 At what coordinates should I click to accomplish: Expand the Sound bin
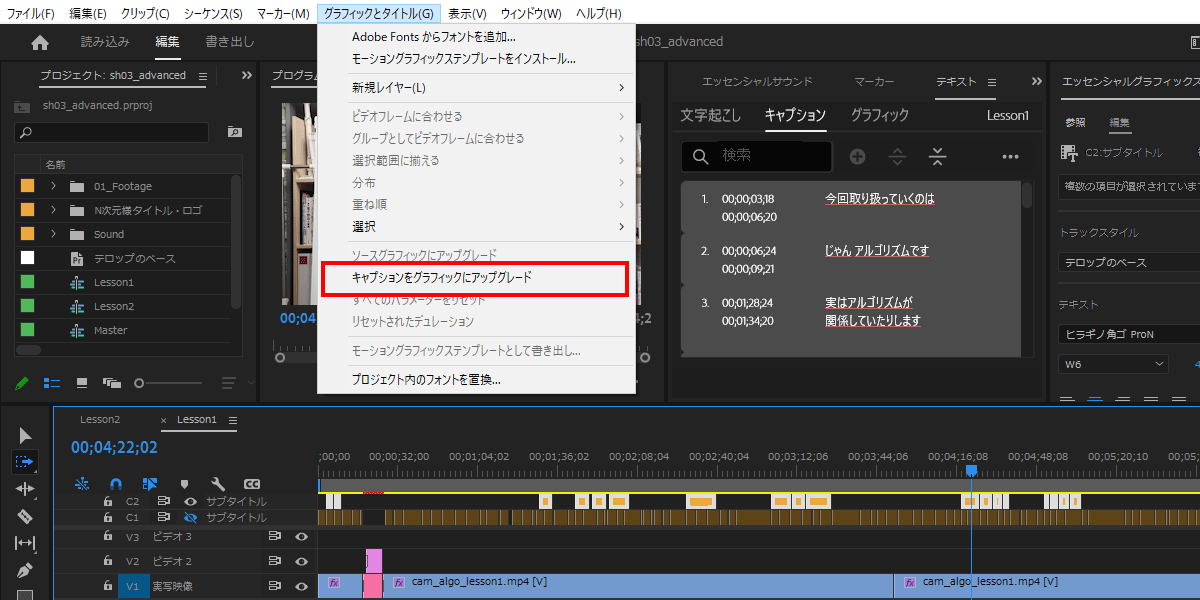coord(53,234)
